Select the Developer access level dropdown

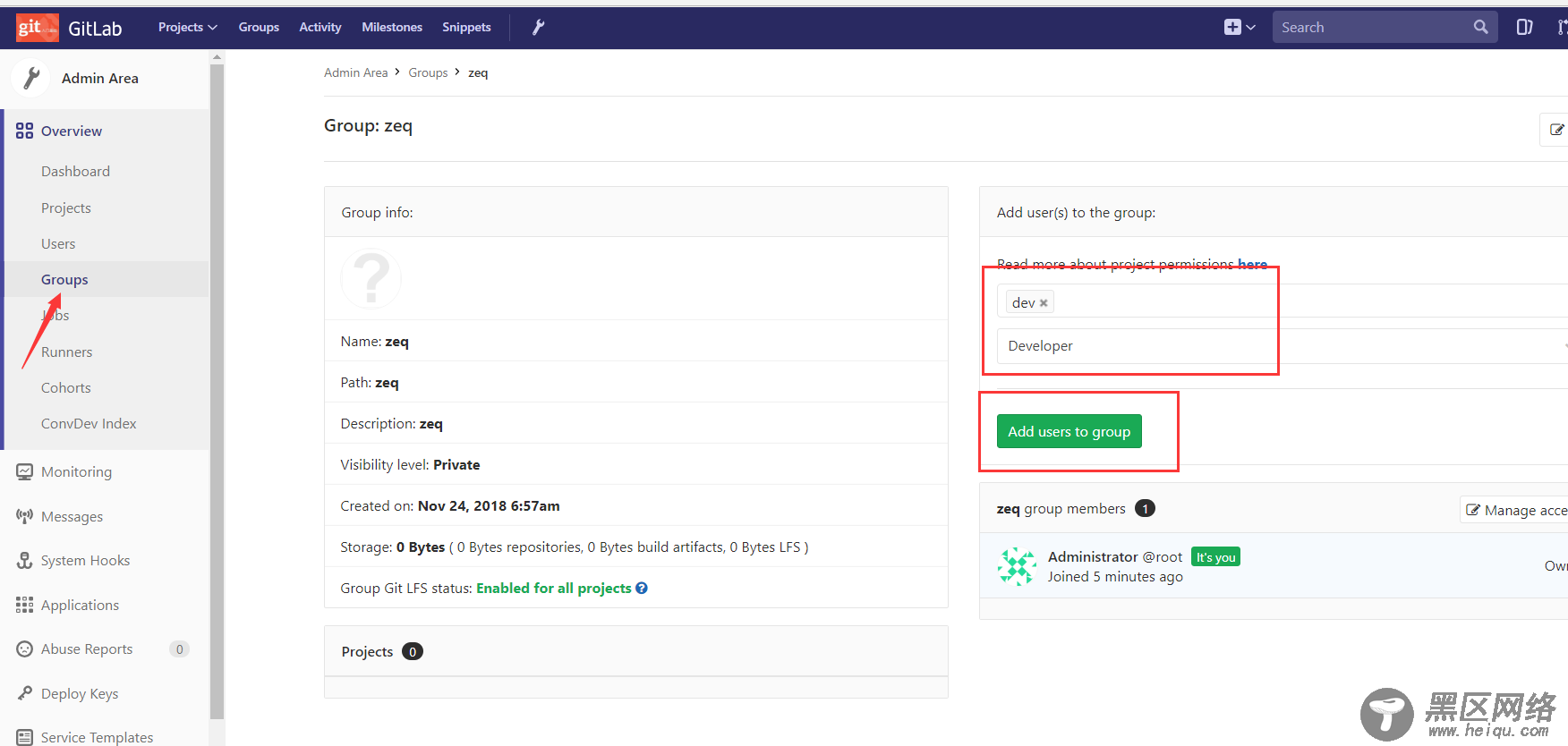(1283, 346)
